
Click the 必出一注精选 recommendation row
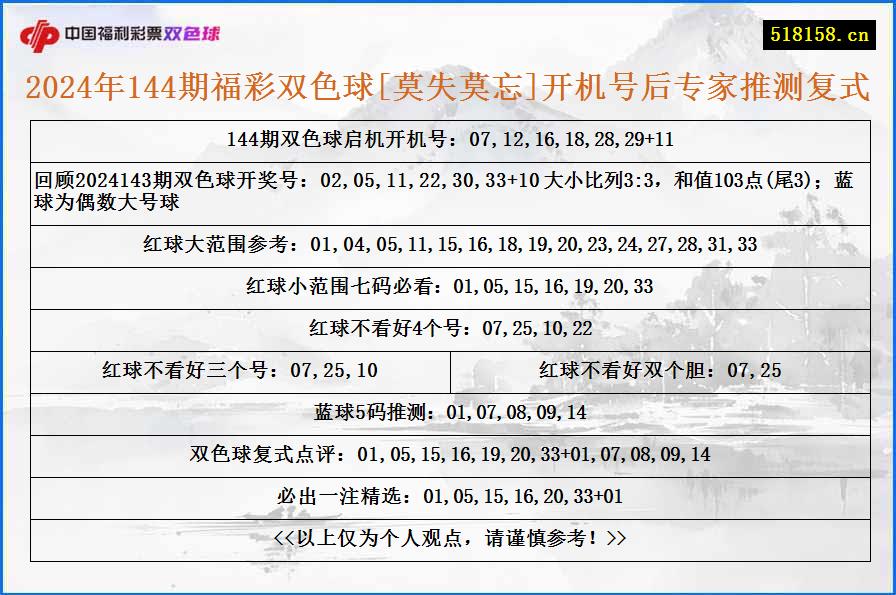tap(448, 494)
